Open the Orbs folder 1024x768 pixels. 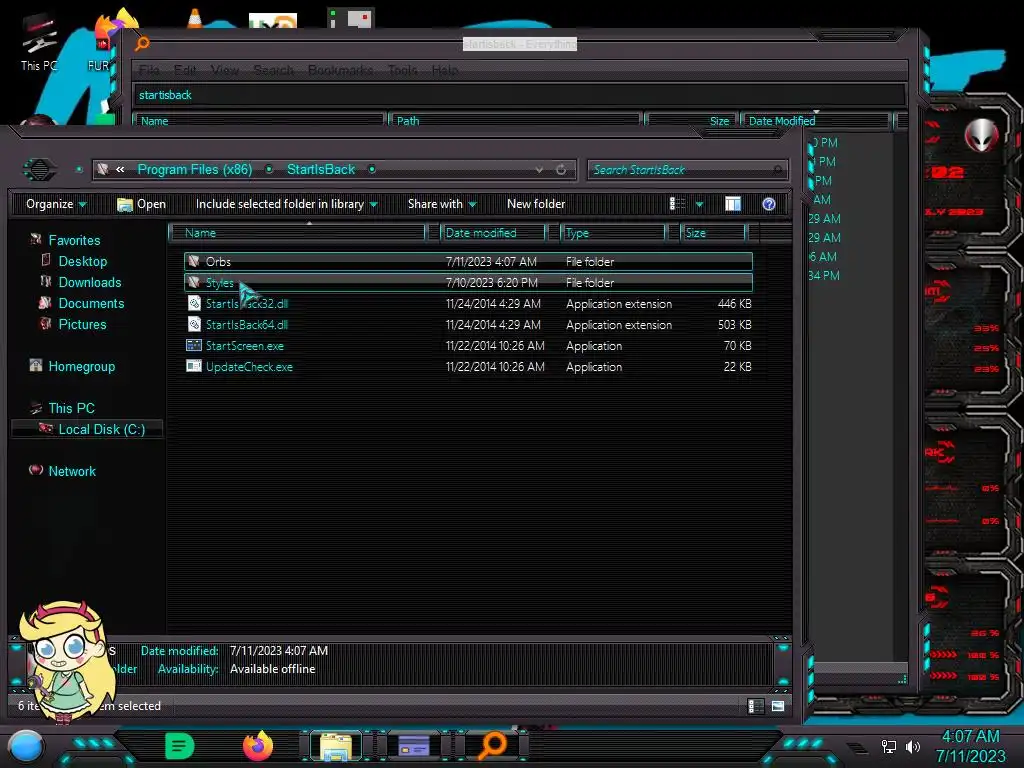pos(468,262)
